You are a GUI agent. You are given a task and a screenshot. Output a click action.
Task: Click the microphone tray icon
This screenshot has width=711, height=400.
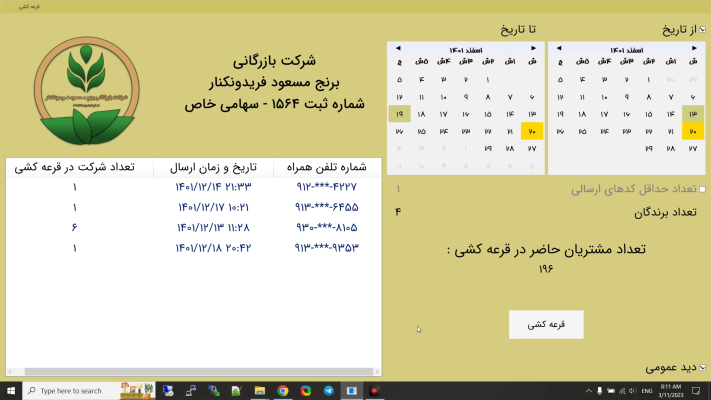click(x=599, y=391)
